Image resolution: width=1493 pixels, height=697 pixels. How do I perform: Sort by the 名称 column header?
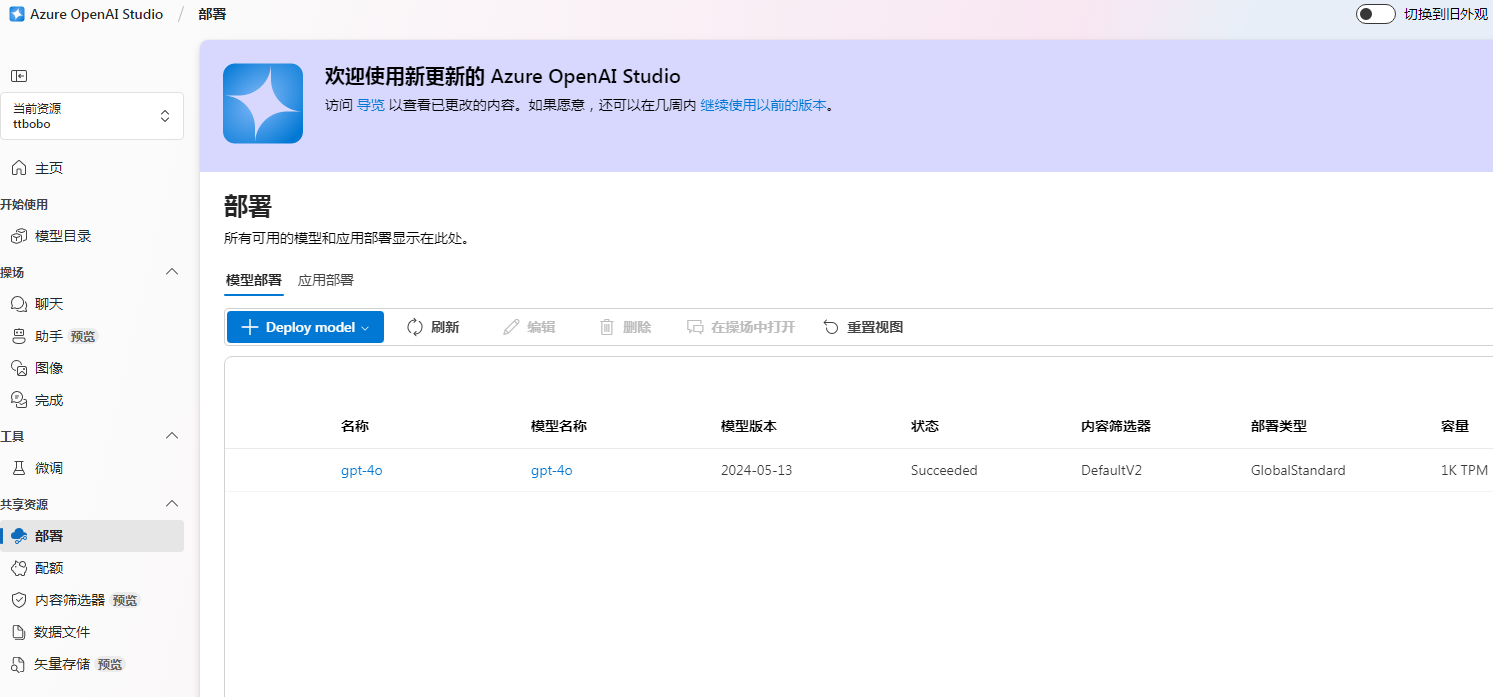click(x=355, y=426)
